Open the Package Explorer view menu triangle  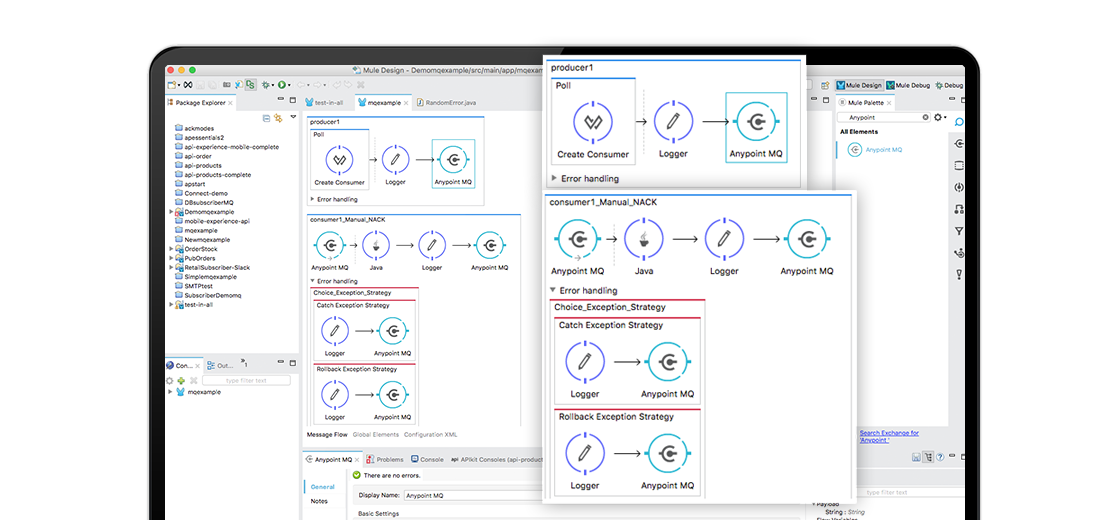(x=293, y=116)
